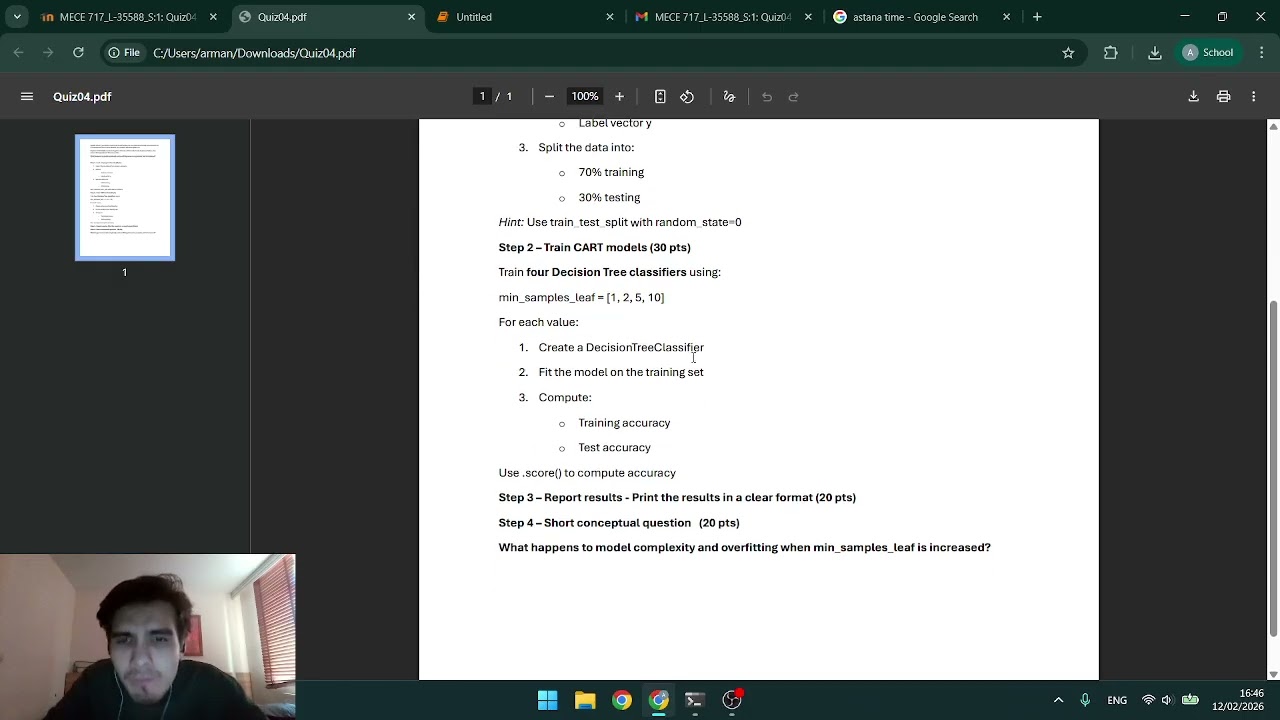
Task: Switch to the Untitled tab
Action: click(x=525, y=17)
